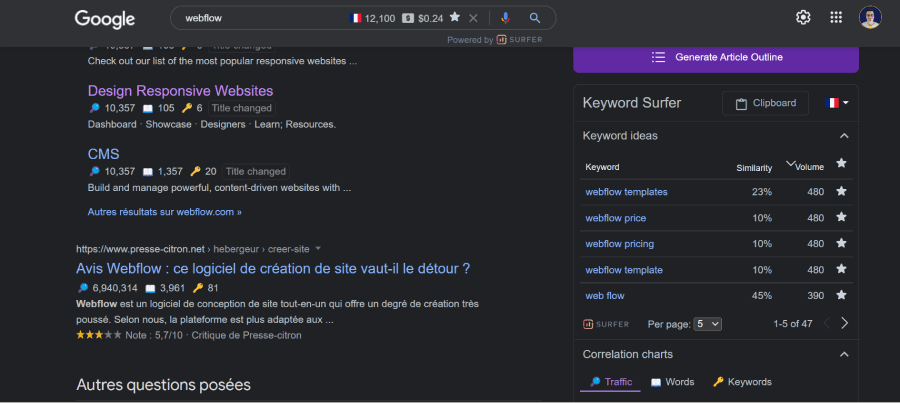The width and height of the screenshot is (900, 403).
Task: Open the presse-citron result URL dropdown arrow
Action: 318,249
